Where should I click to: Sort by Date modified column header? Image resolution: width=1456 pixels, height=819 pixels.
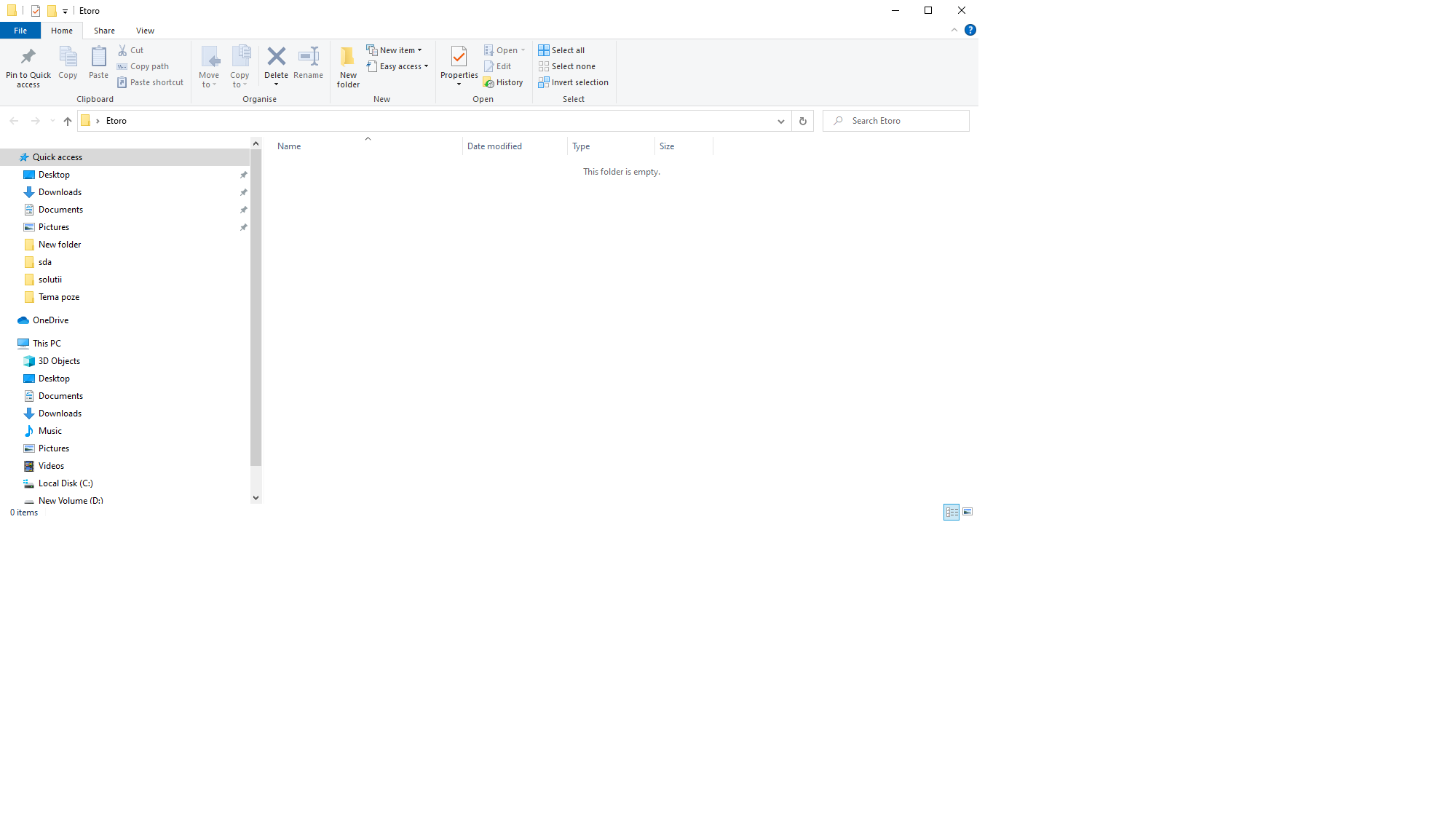(x=515, y=146)
